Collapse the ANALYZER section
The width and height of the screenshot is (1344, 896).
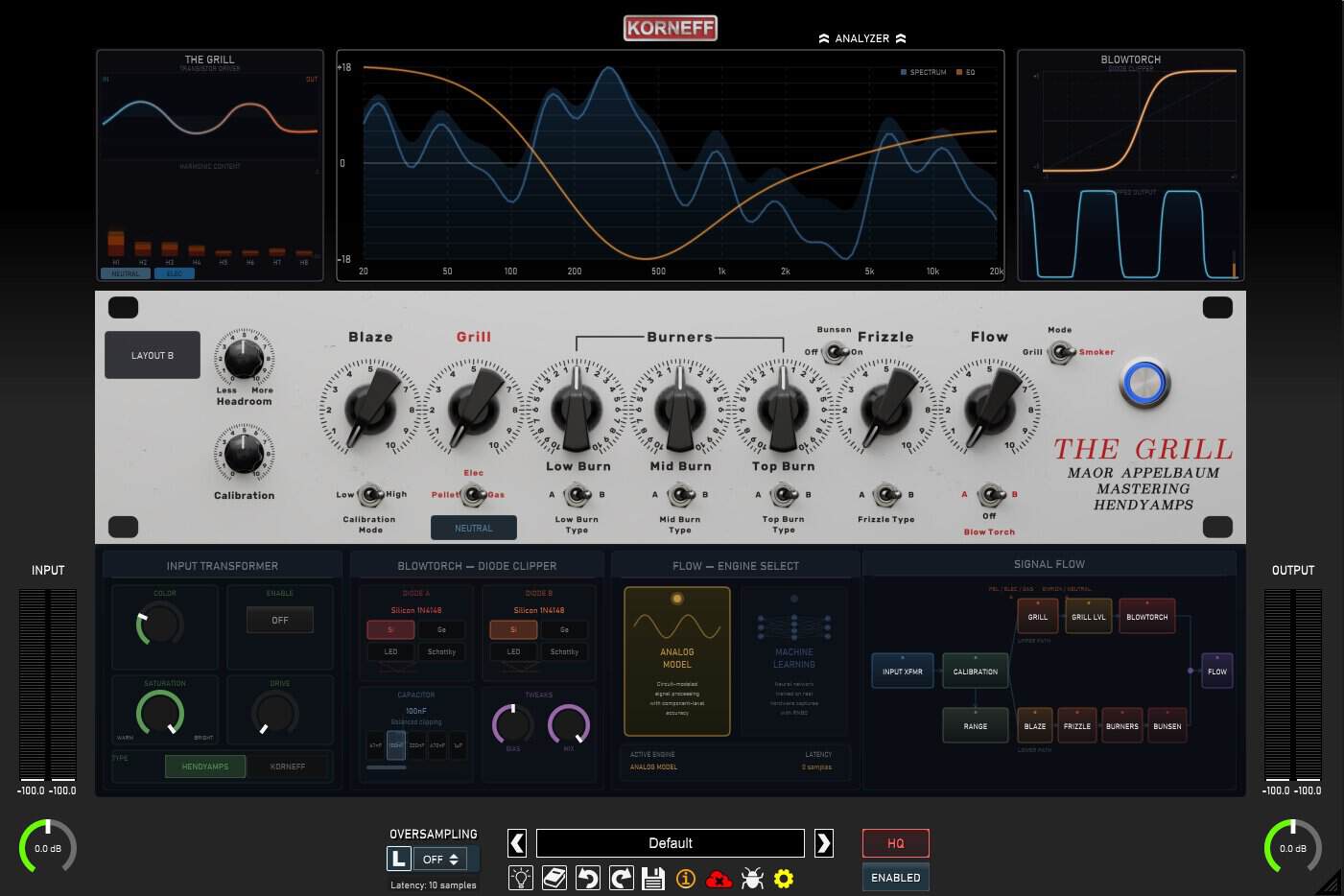tap(861, 38)
